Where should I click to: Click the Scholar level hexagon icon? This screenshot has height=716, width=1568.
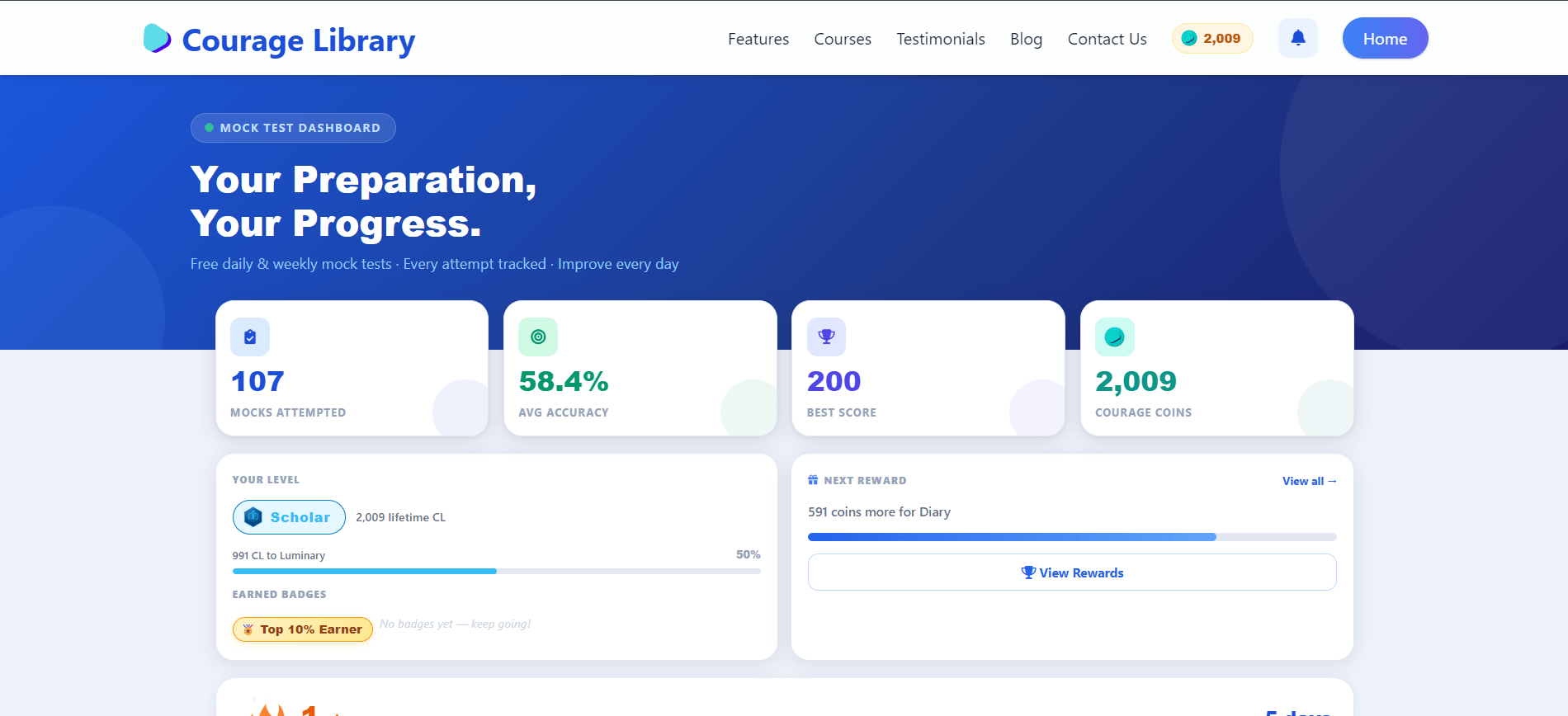[253, 517]
